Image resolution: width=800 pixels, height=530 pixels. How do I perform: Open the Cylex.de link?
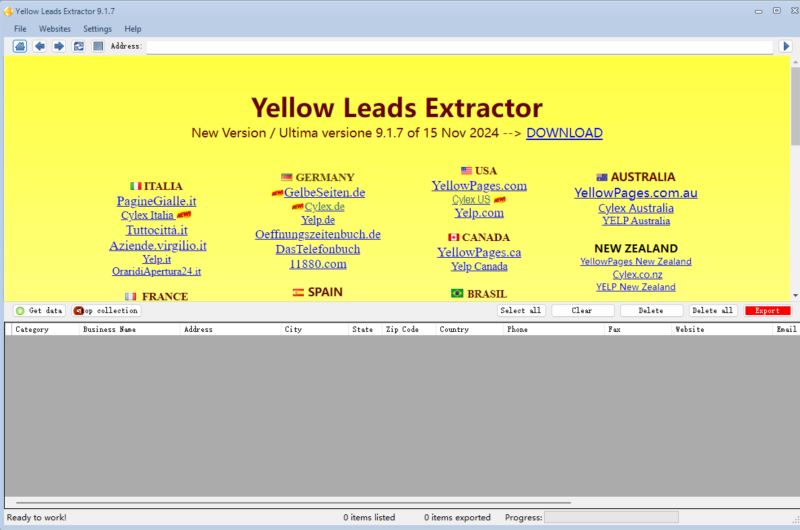coord(324,207)
